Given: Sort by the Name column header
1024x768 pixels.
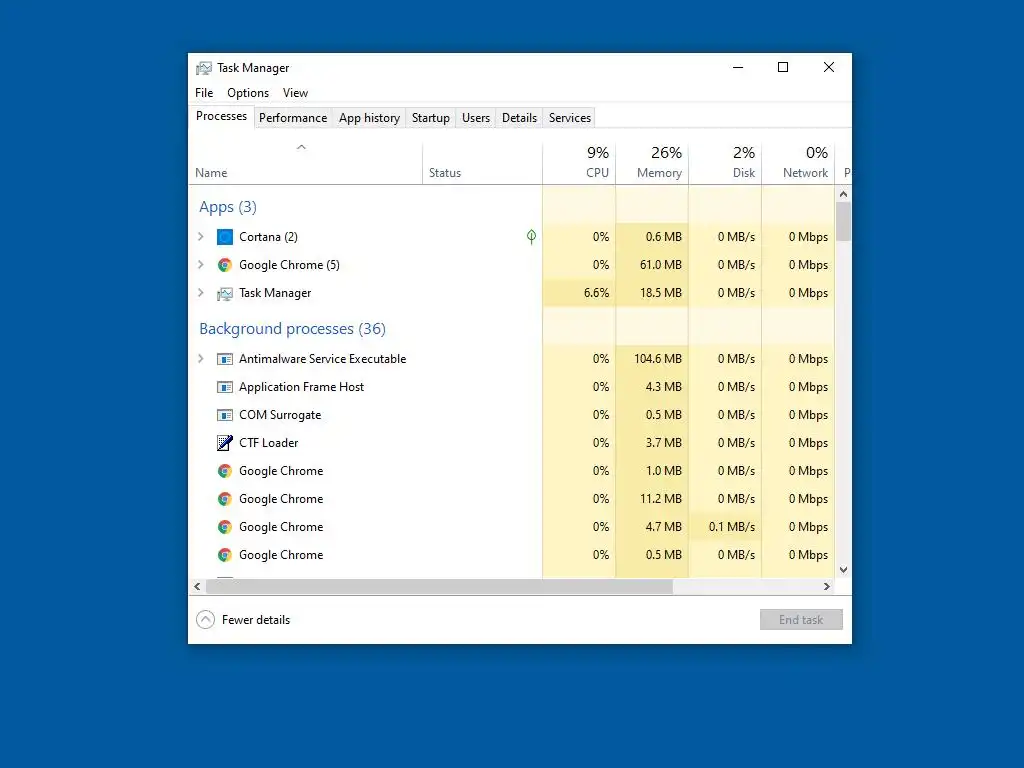Looking at the screenshot, I should (x=306, y=163).
